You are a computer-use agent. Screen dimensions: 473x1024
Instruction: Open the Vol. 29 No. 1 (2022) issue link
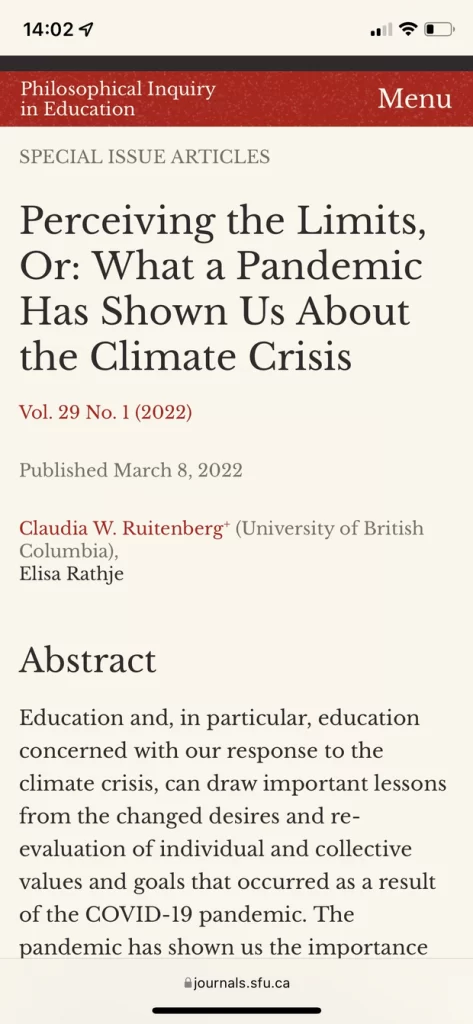pos(106,413)
